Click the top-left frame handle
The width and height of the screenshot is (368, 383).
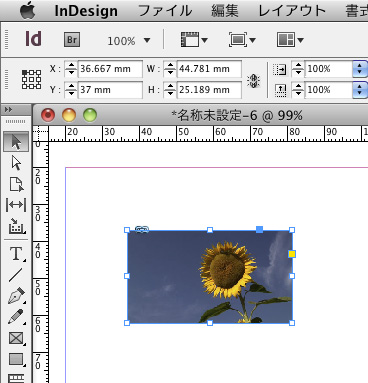tap(127, 230)
